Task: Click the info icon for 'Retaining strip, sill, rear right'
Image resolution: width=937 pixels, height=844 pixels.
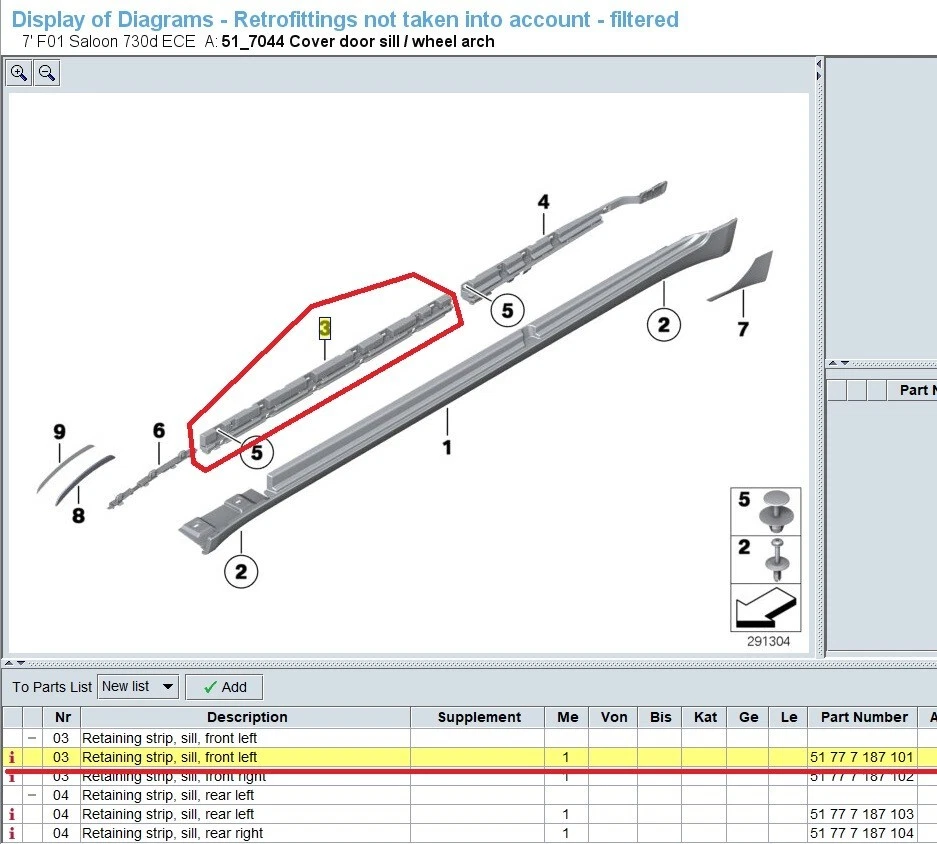Action: [x=11, y=831]
